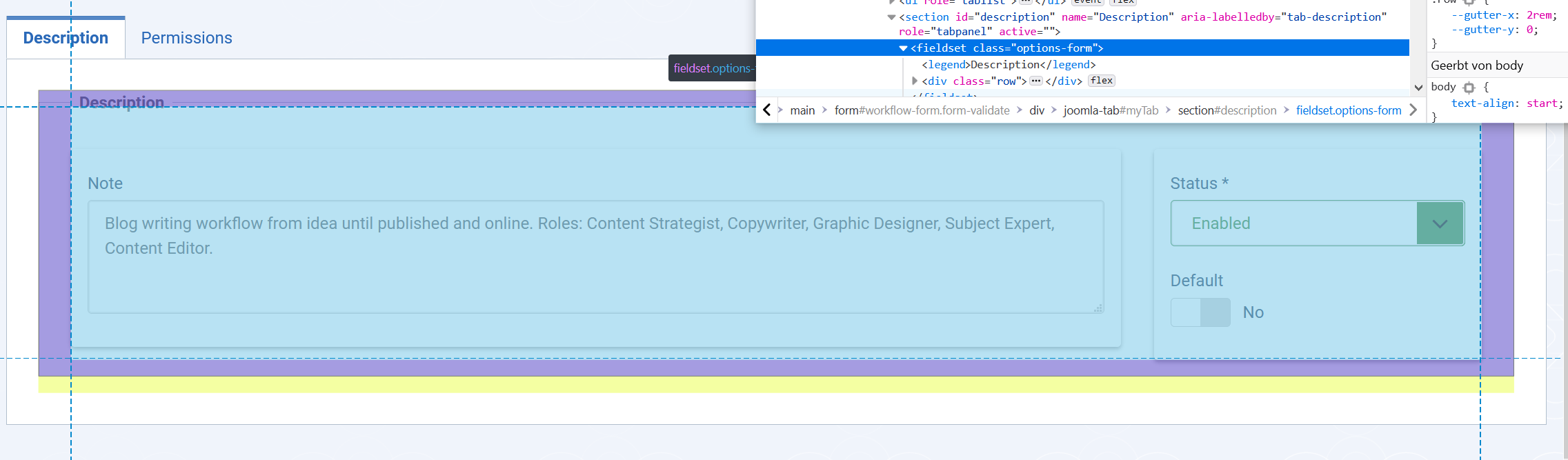Viewport: 1568px width, 460px height.
Task: Toggle the Default switch set to No
Action: (x=1200, y=312)
